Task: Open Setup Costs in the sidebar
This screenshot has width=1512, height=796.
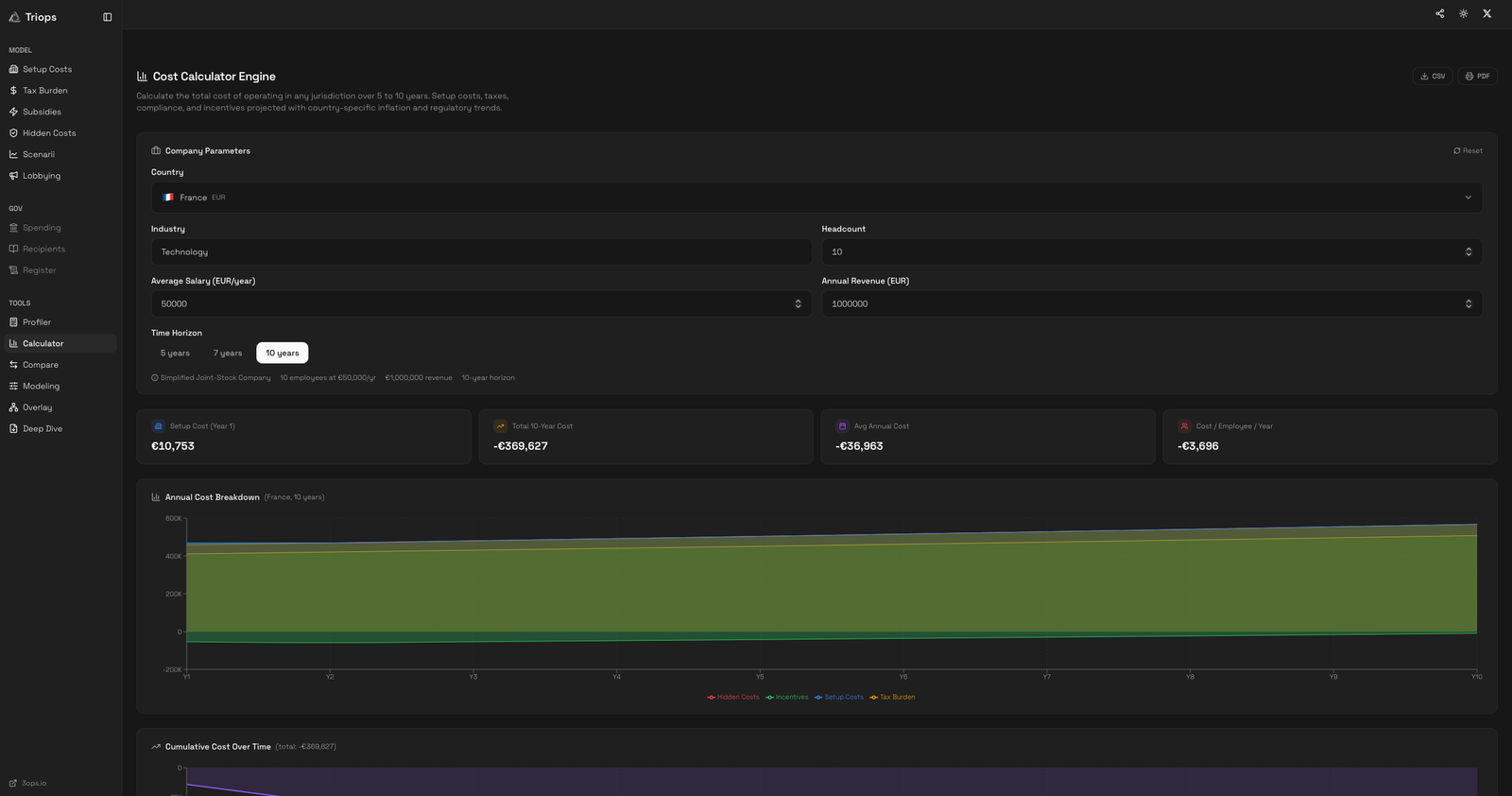Action: [x=47, y=70]
